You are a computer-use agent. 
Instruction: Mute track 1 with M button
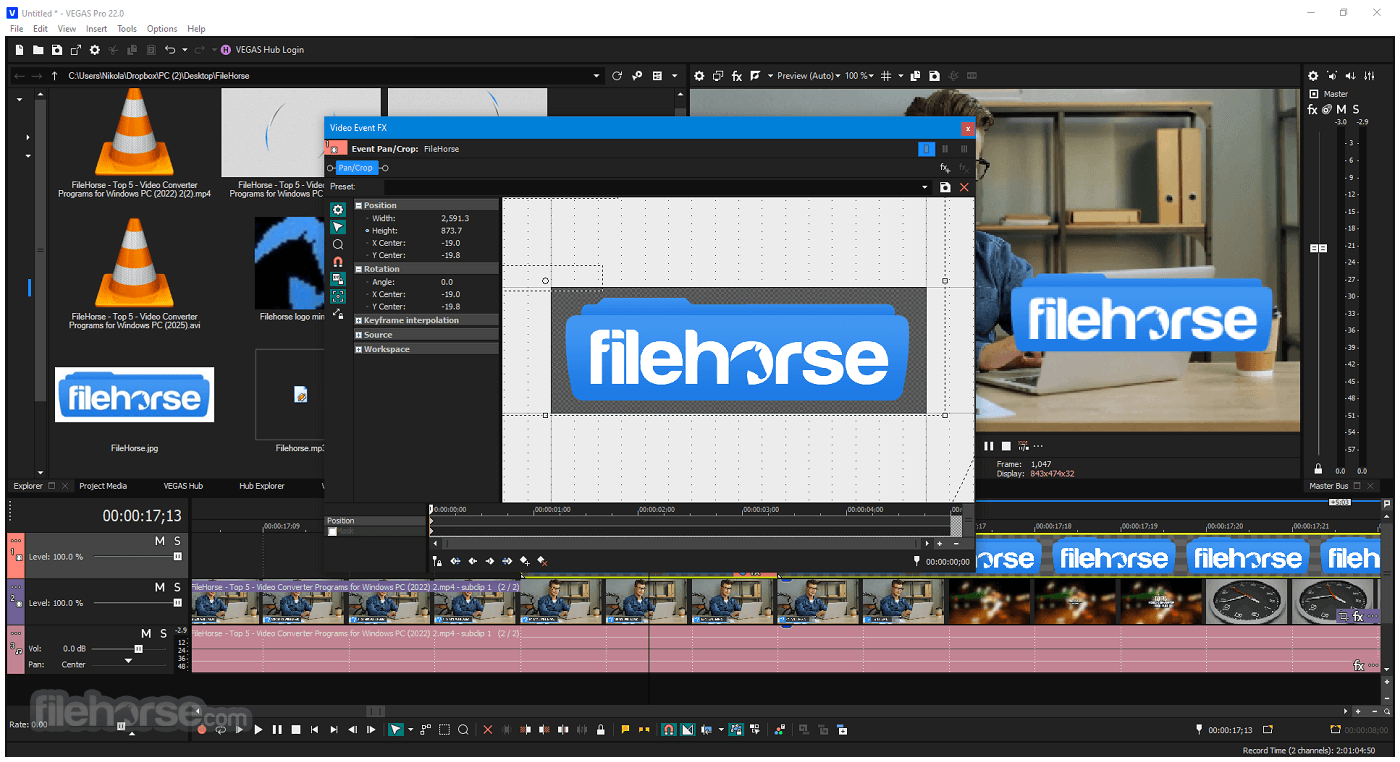(159, 541)
